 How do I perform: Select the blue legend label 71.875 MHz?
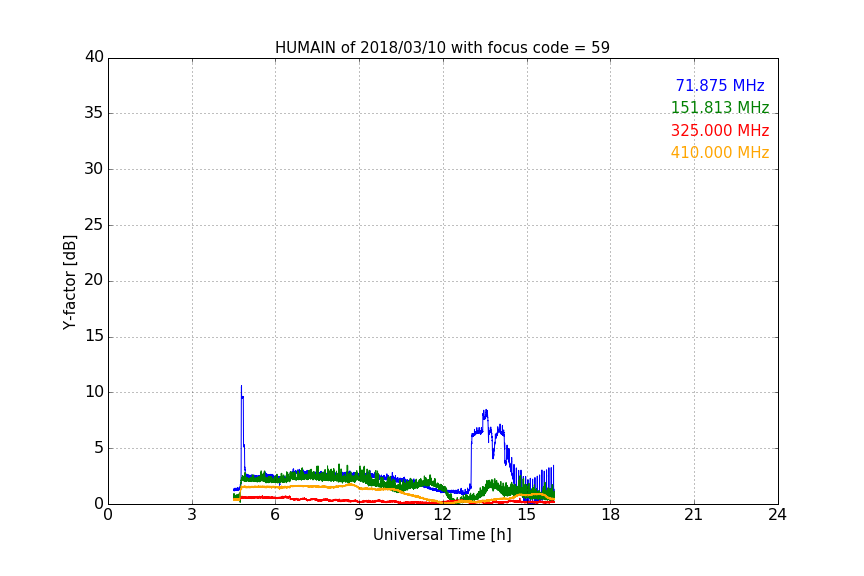click(720, 85)
